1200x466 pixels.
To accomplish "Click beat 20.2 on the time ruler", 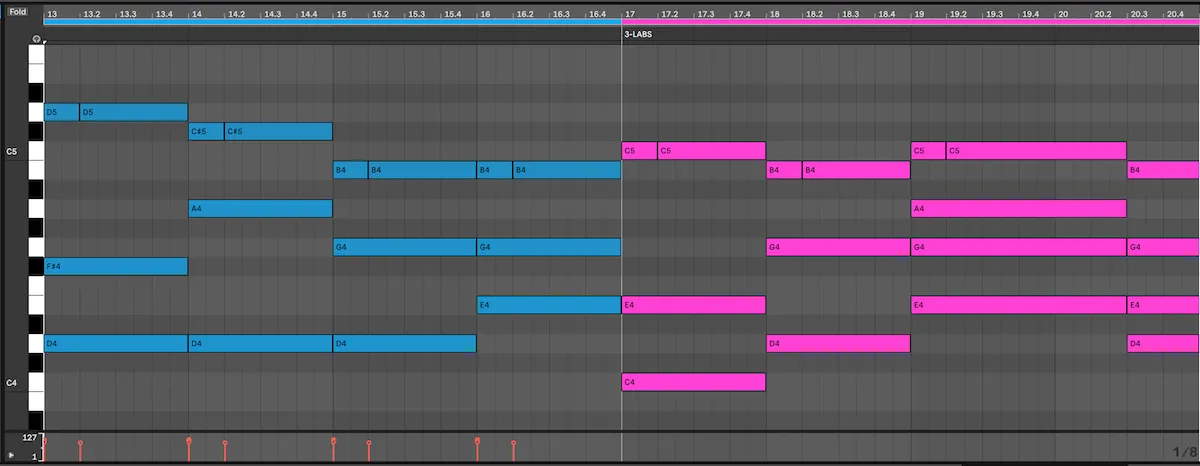I will (1102, 15).
